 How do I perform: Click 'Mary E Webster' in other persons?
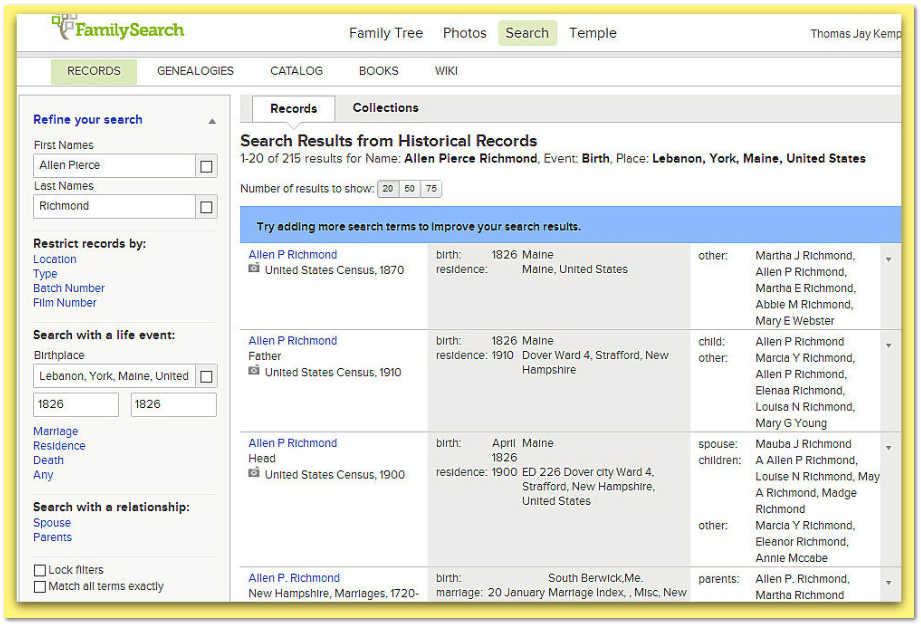point(795,321)
